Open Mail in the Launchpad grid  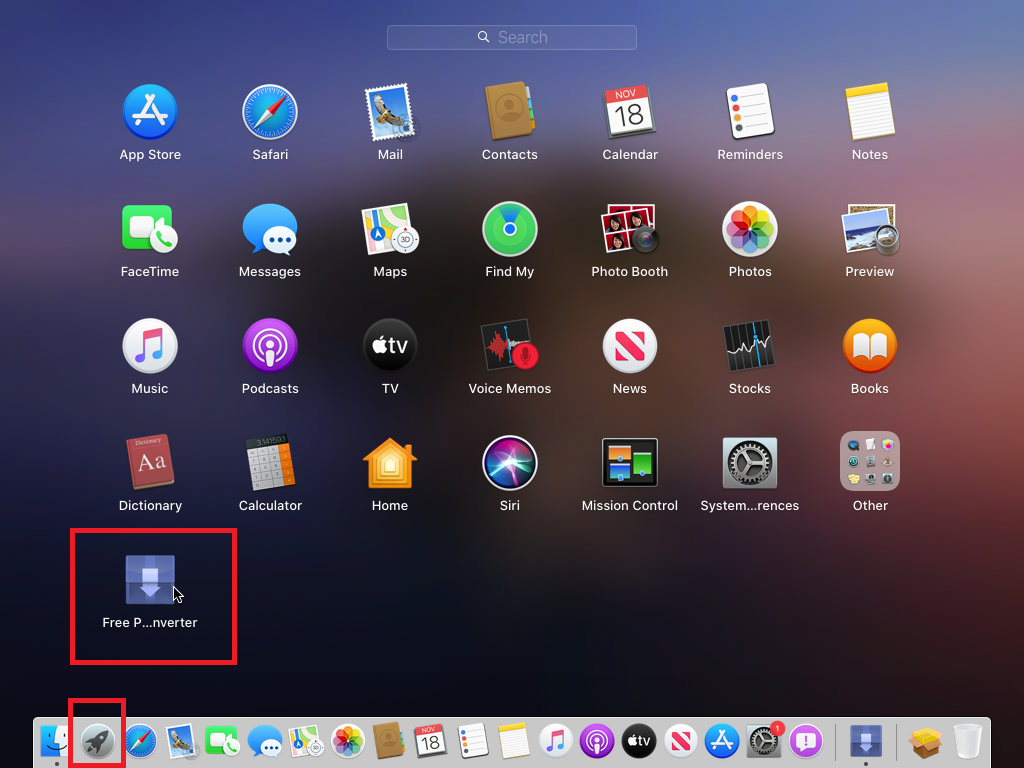(x=390, y=112)
